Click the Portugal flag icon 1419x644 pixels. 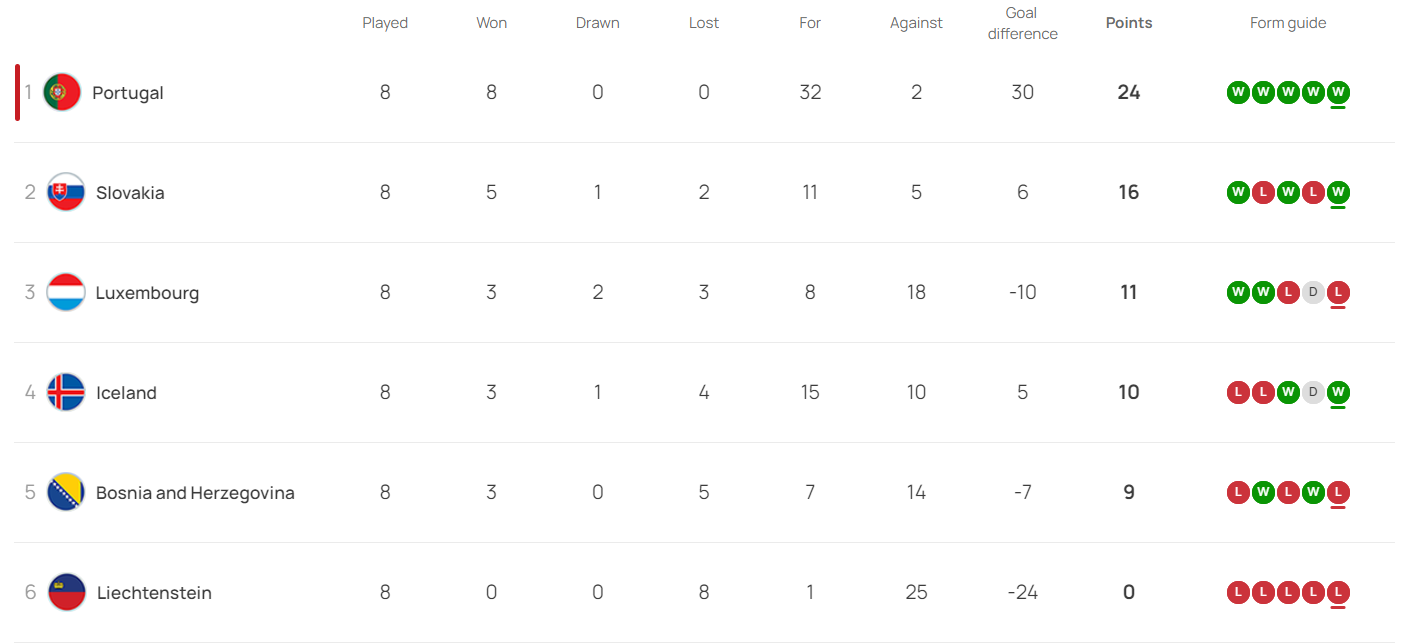point(62,92)
